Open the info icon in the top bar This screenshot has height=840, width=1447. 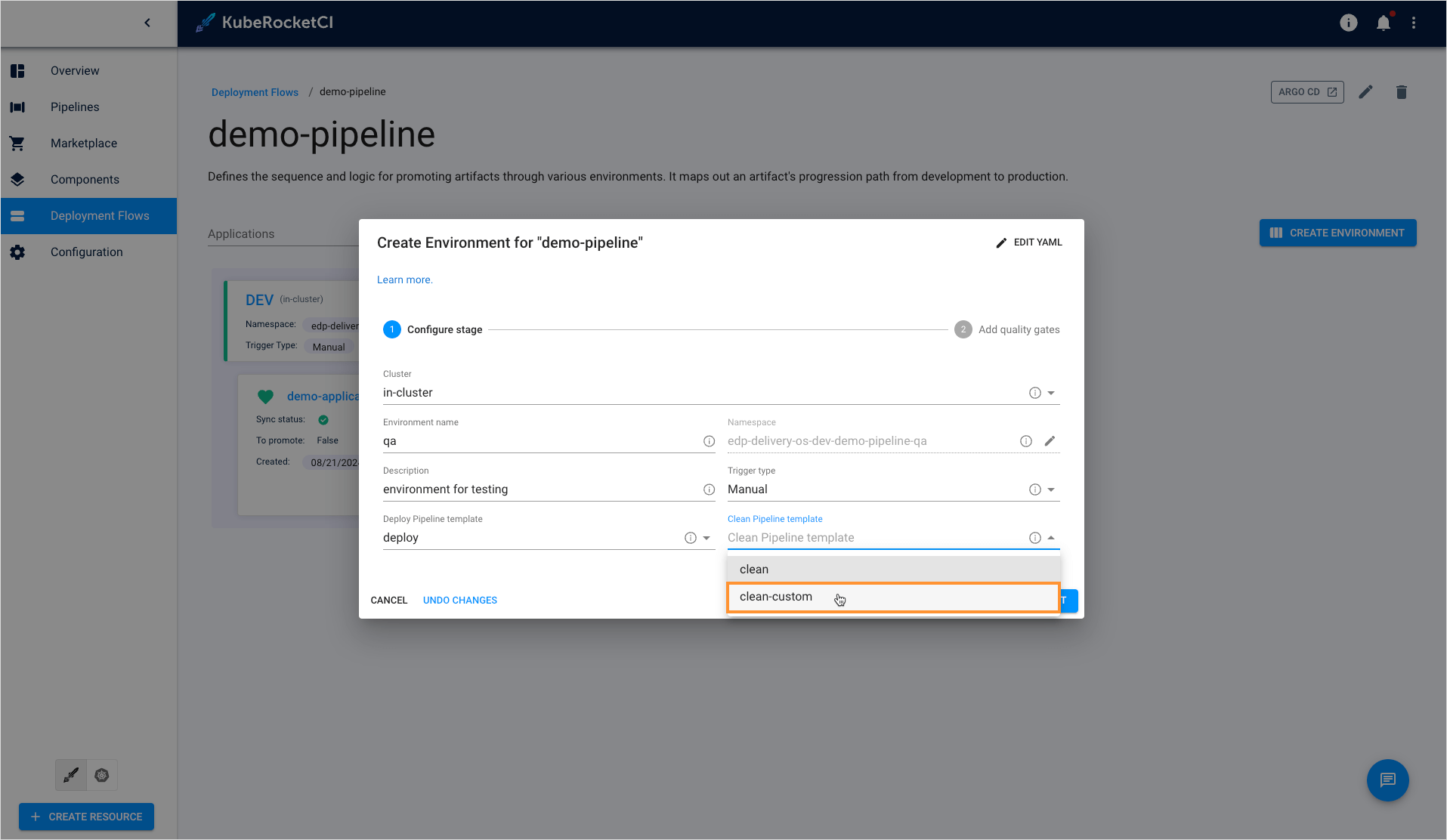coord(1348,23)
